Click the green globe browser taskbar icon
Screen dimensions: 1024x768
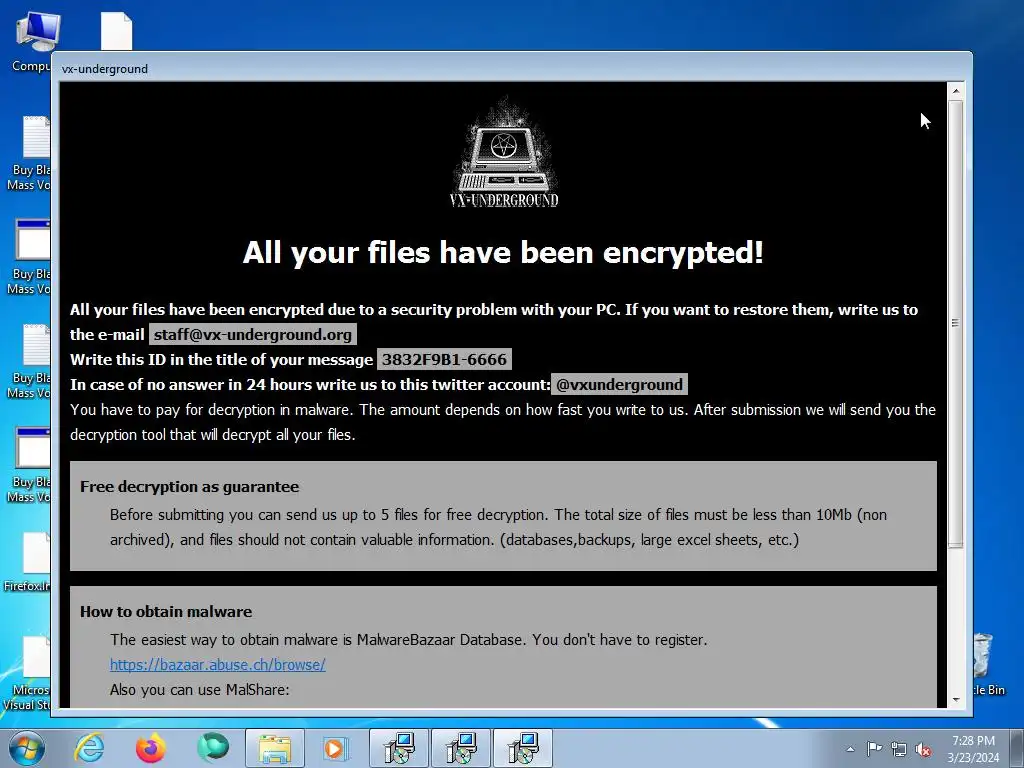coord(213,748)
